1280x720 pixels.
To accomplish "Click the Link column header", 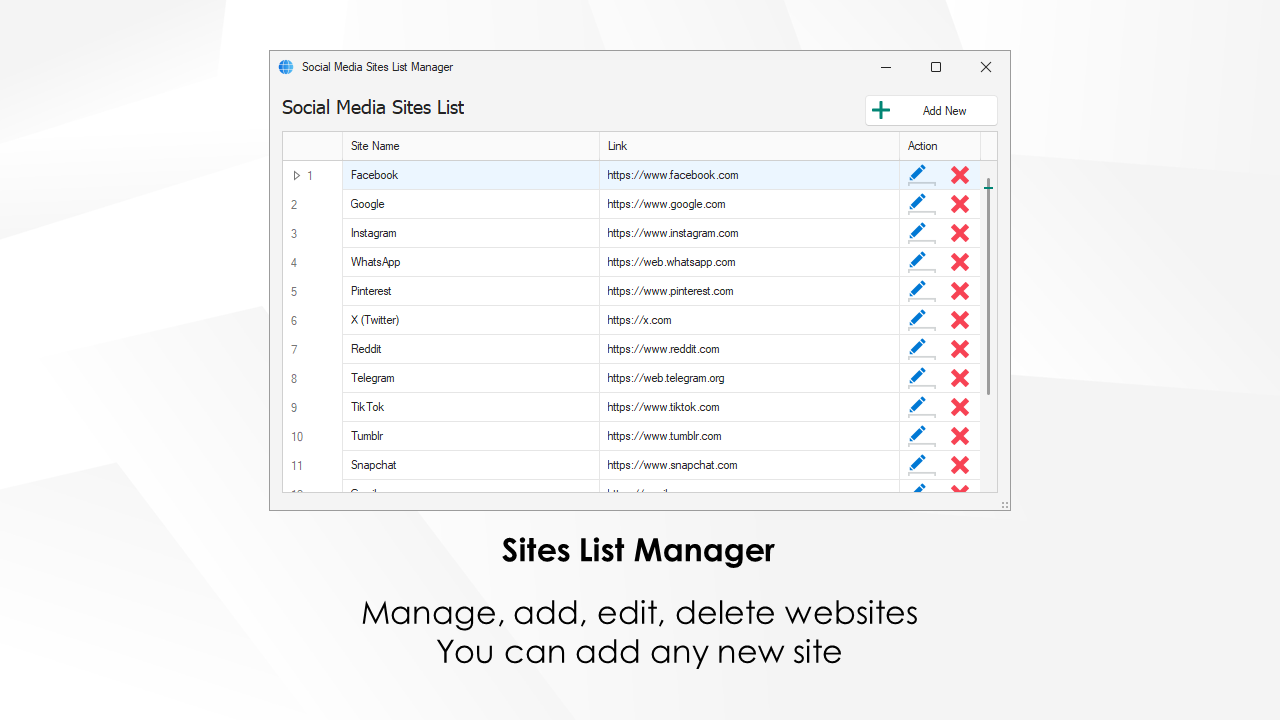I will coord(750,146).
